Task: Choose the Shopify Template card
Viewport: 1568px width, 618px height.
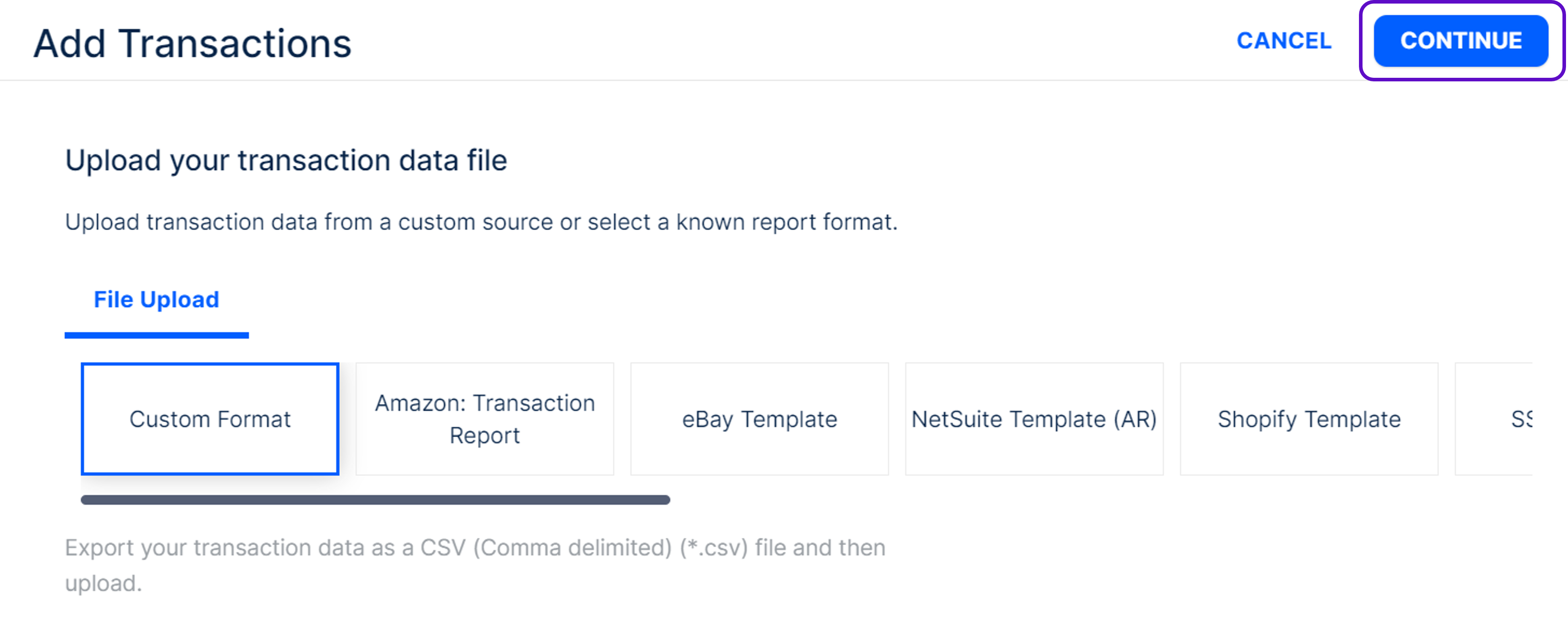Action: tap(1309, 419)
